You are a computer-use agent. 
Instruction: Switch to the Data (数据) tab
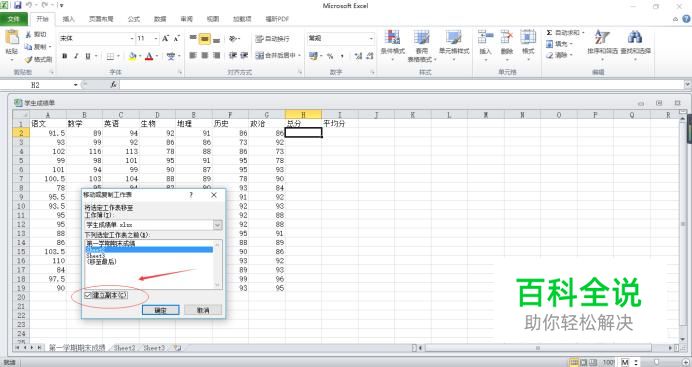click(x=160, y=19)
